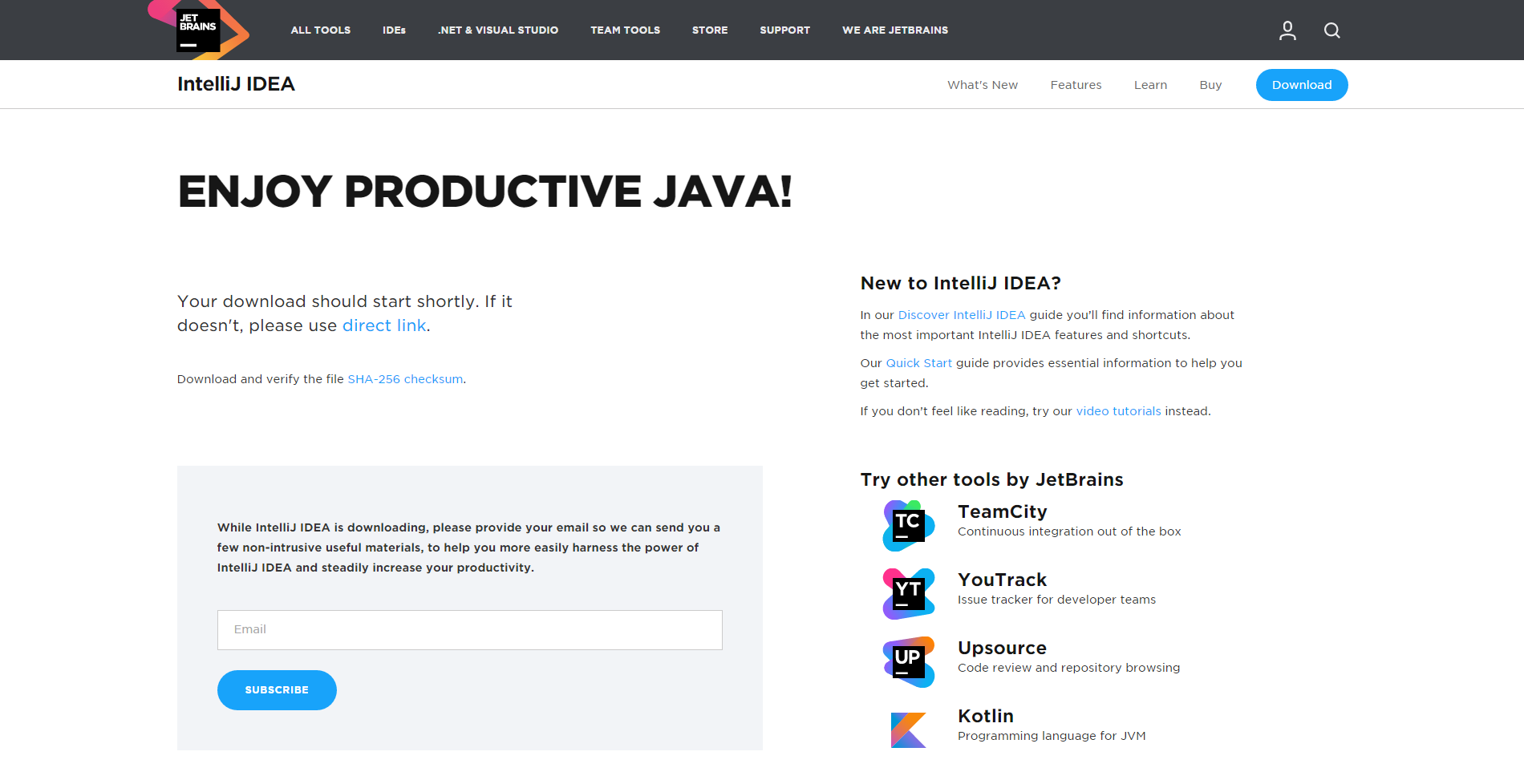
Task: Open the SHA-256 checksum link
Action: [x=405, y=379]
